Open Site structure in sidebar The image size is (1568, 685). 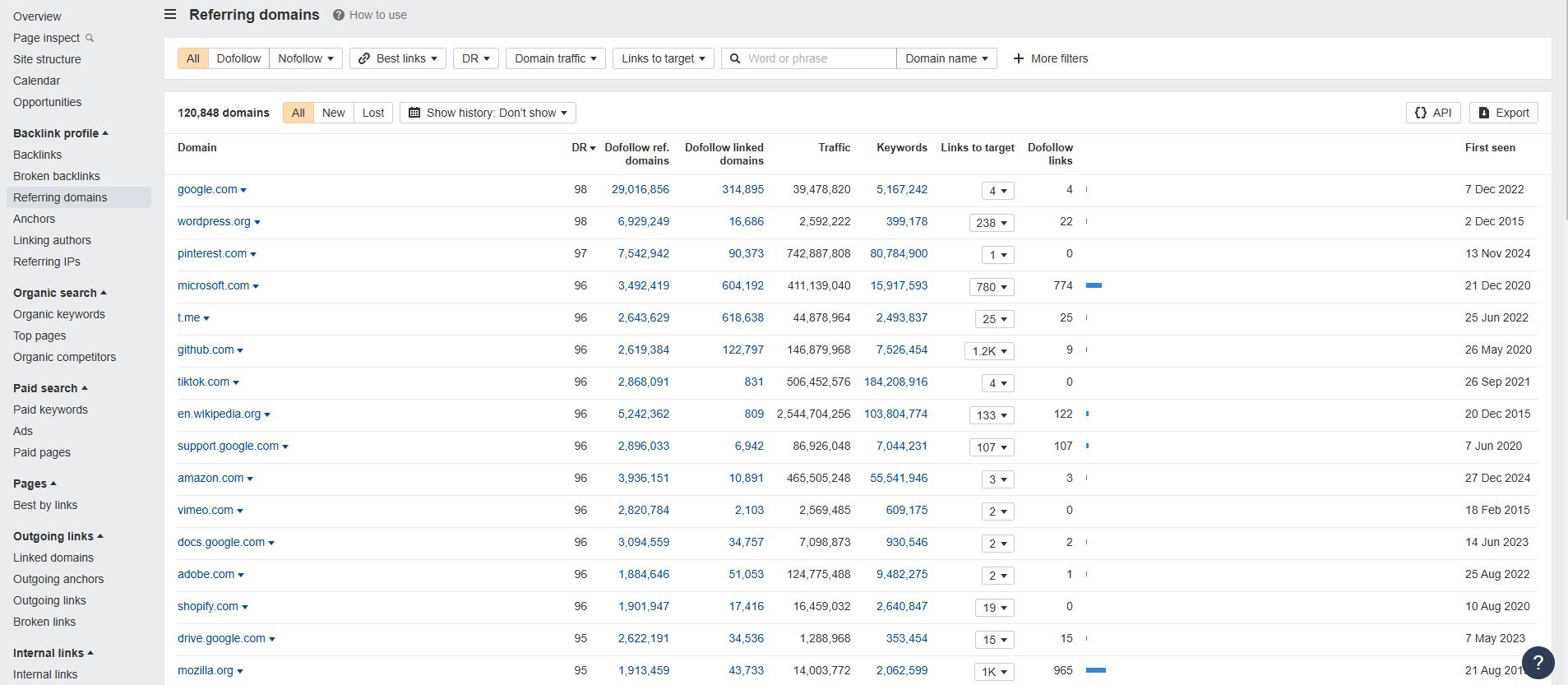point(47,59)
